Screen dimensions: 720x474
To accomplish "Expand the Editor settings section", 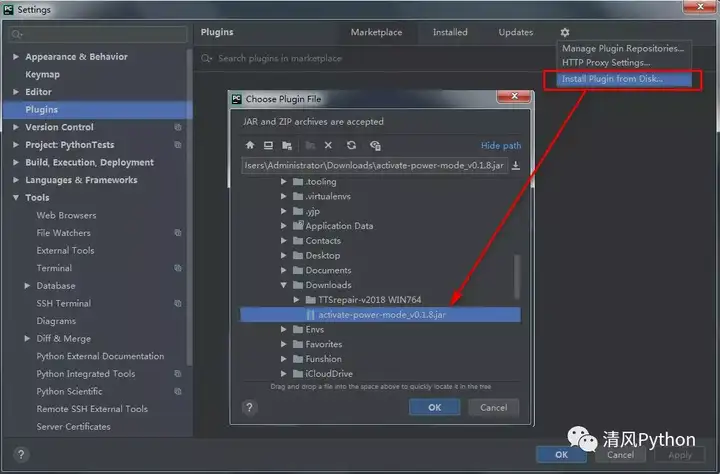I will coord(16,92).
